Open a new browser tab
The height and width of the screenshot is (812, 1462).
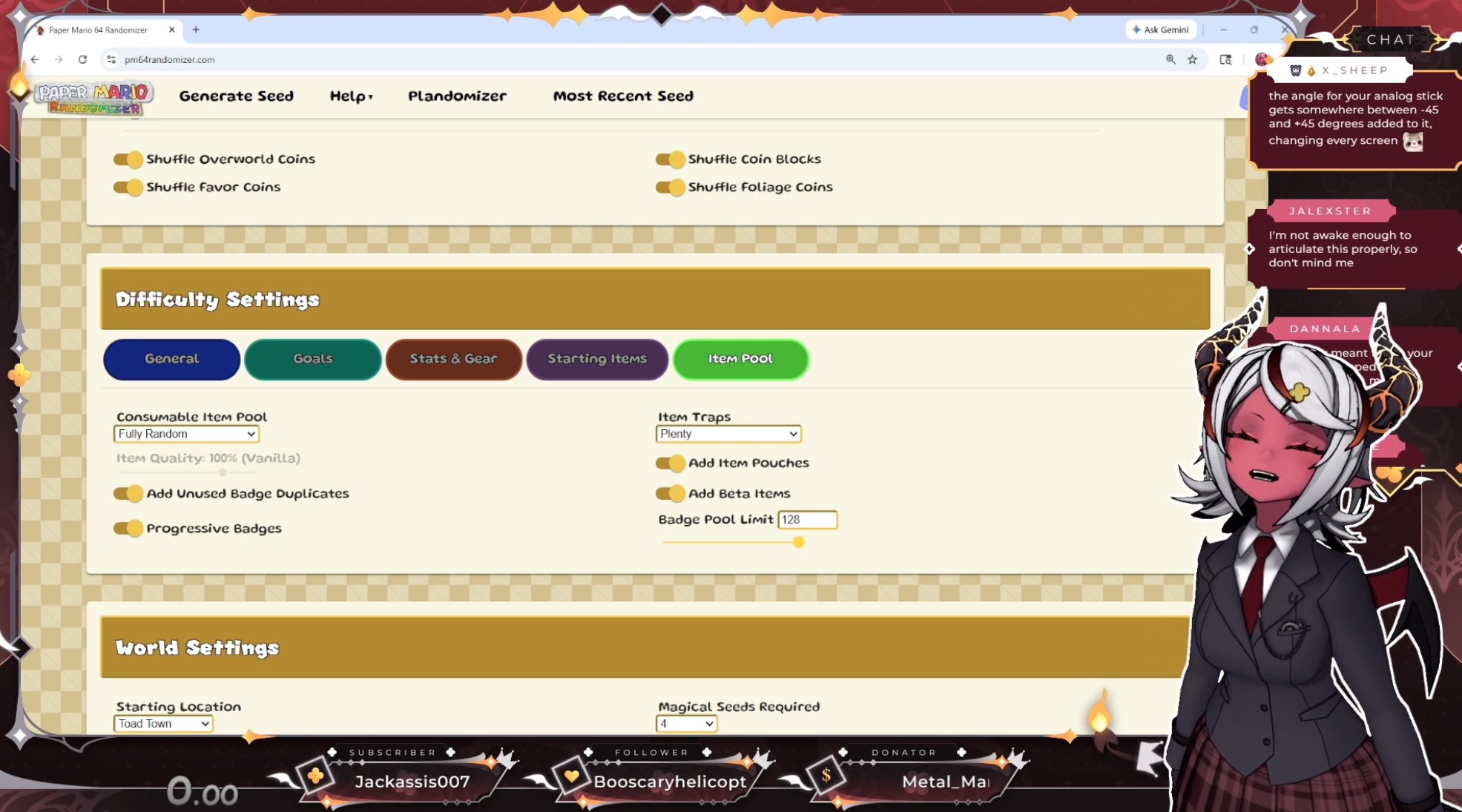pyautogui.click(x=196, y=30)
